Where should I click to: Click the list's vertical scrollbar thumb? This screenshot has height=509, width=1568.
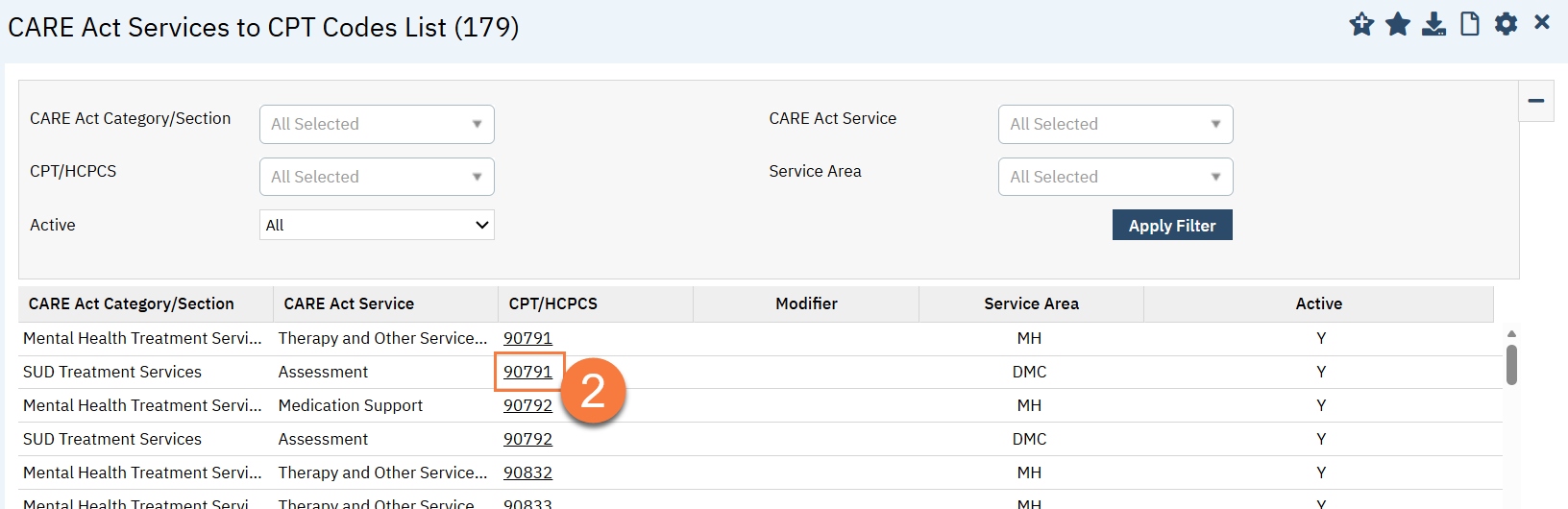tap(1511, 365)
